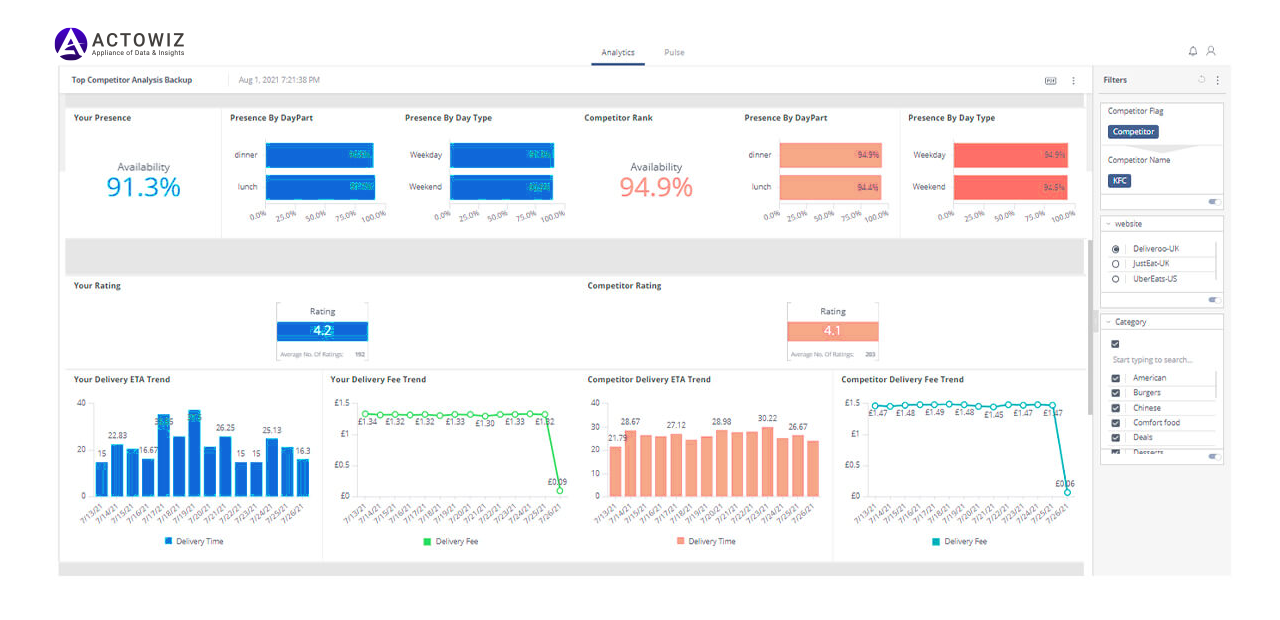Image resolution: width=1280 pixels, height=620 pixels.
Task: Toggle the switch under the website filter
Action: [x=1214, y=299]
